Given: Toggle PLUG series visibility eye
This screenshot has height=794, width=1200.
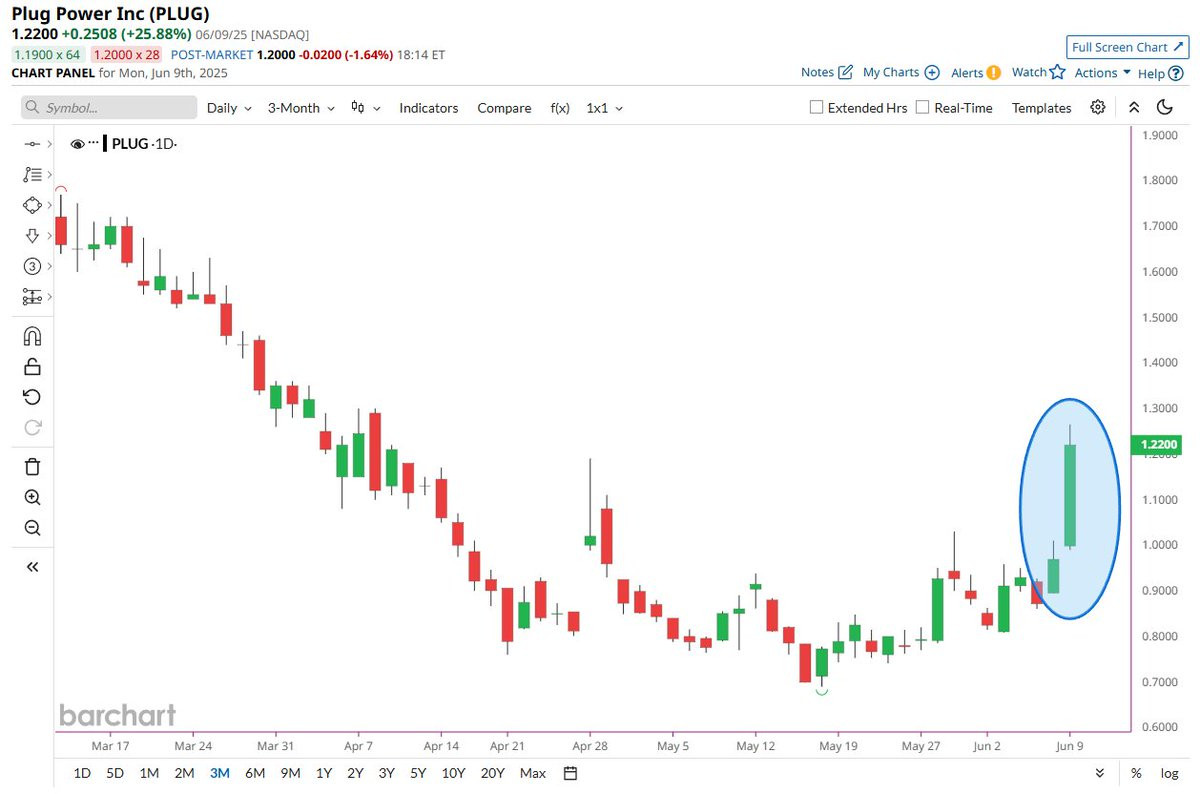Looking at the screenshot, I should coord(78,144).
